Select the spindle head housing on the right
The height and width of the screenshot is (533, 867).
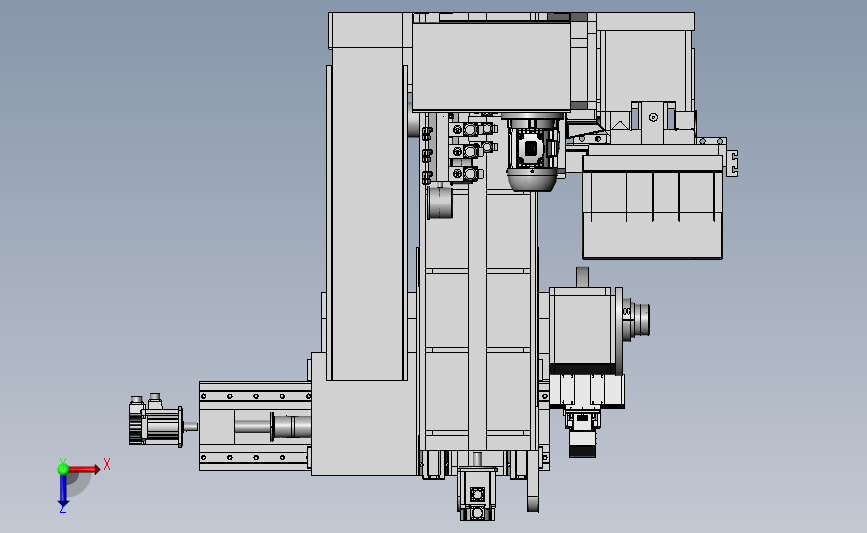tap(585, 331)
